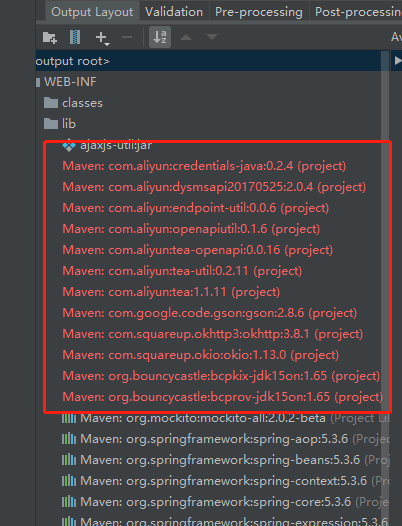Open the Post-processing tab
Viewport: 402px width, 526px height.
357,12
